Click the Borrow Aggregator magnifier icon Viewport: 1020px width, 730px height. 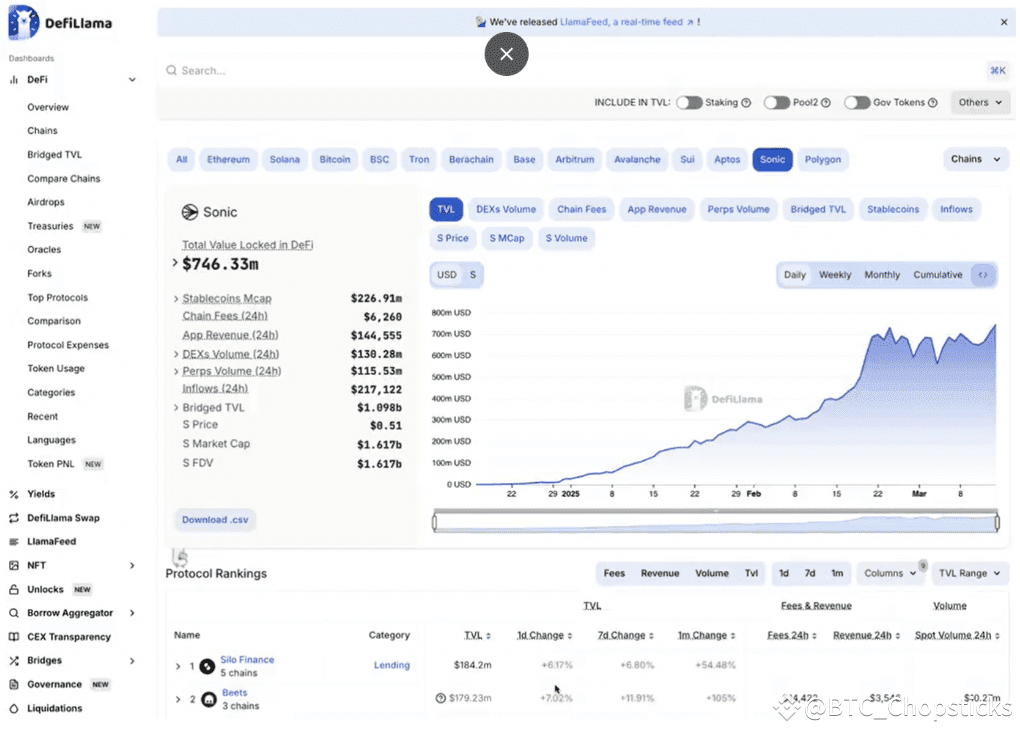14,613
